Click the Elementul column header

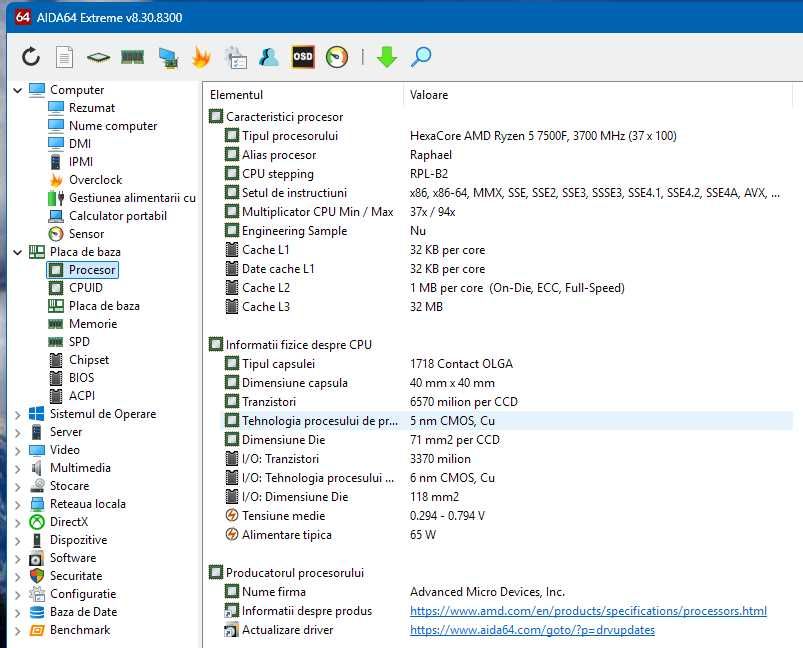coord(303,95)
